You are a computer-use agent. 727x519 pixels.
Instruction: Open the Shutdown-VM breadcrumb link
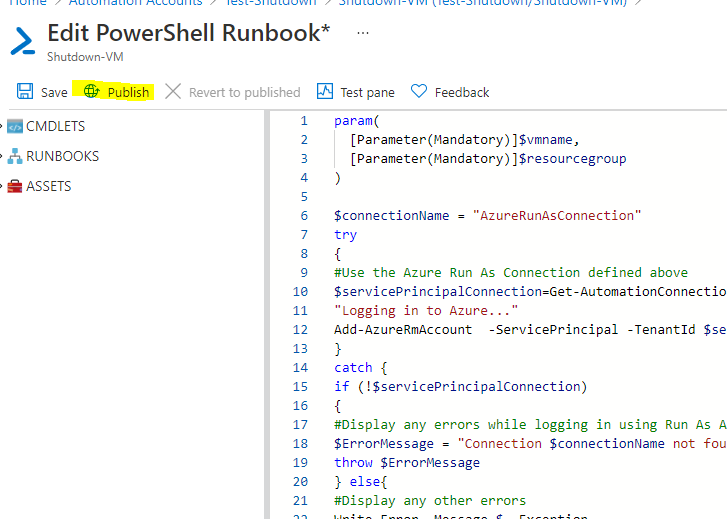tap(483, 2)
